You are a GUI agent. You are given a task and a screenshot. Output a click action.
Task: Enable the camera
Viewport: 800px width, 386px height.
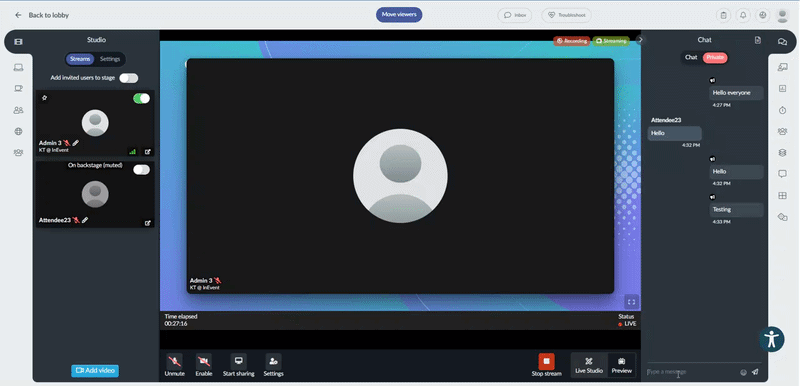pyautogui.click(x=204, y=366)
